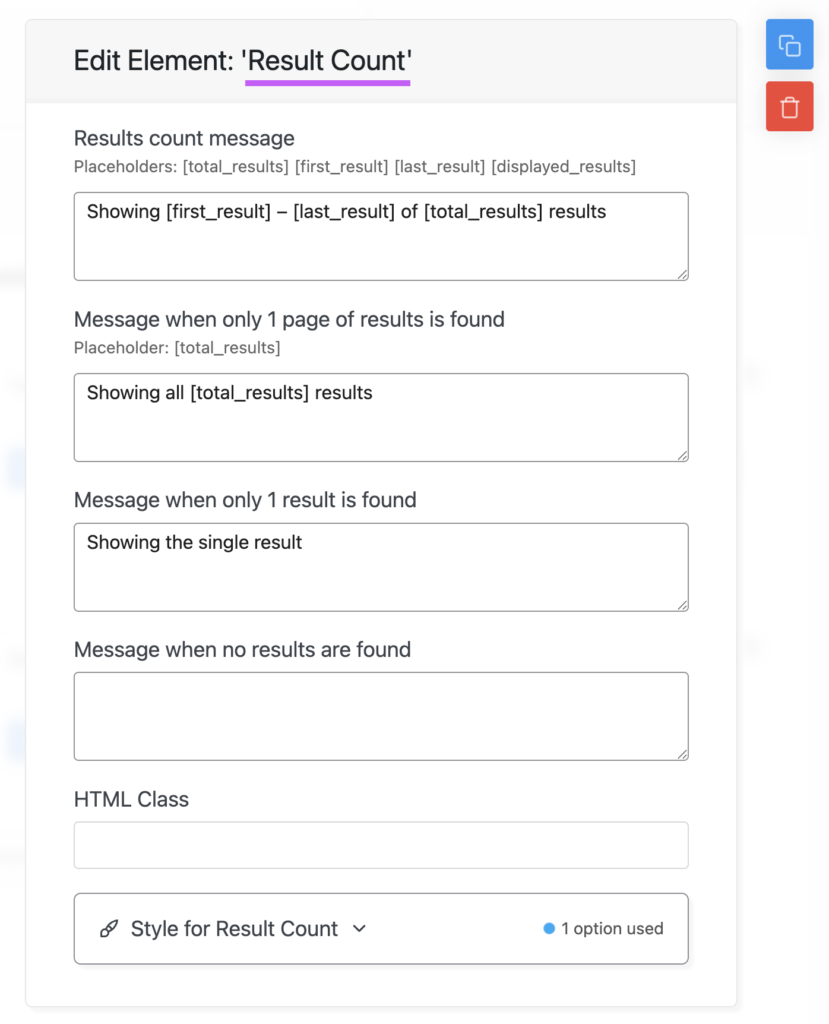Viewport: 829px width, 1024px height.
Task: Click into the HTML Class input field
Action: (x=381, y=845)
